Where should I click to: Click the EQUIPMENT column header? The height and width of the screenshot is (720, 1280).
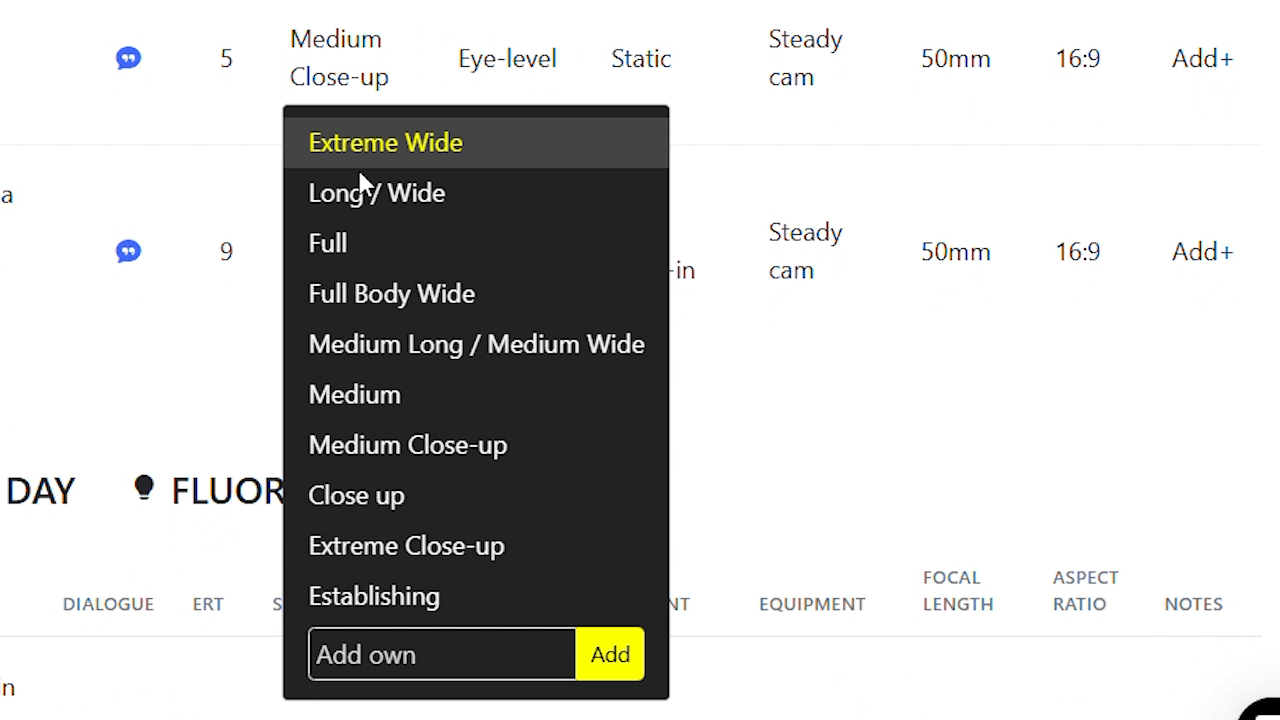812,603
